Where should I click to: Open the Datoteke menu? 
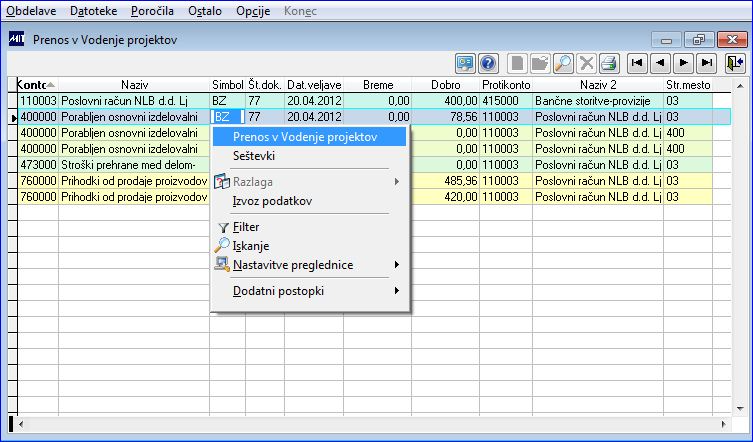click(94, 11)
